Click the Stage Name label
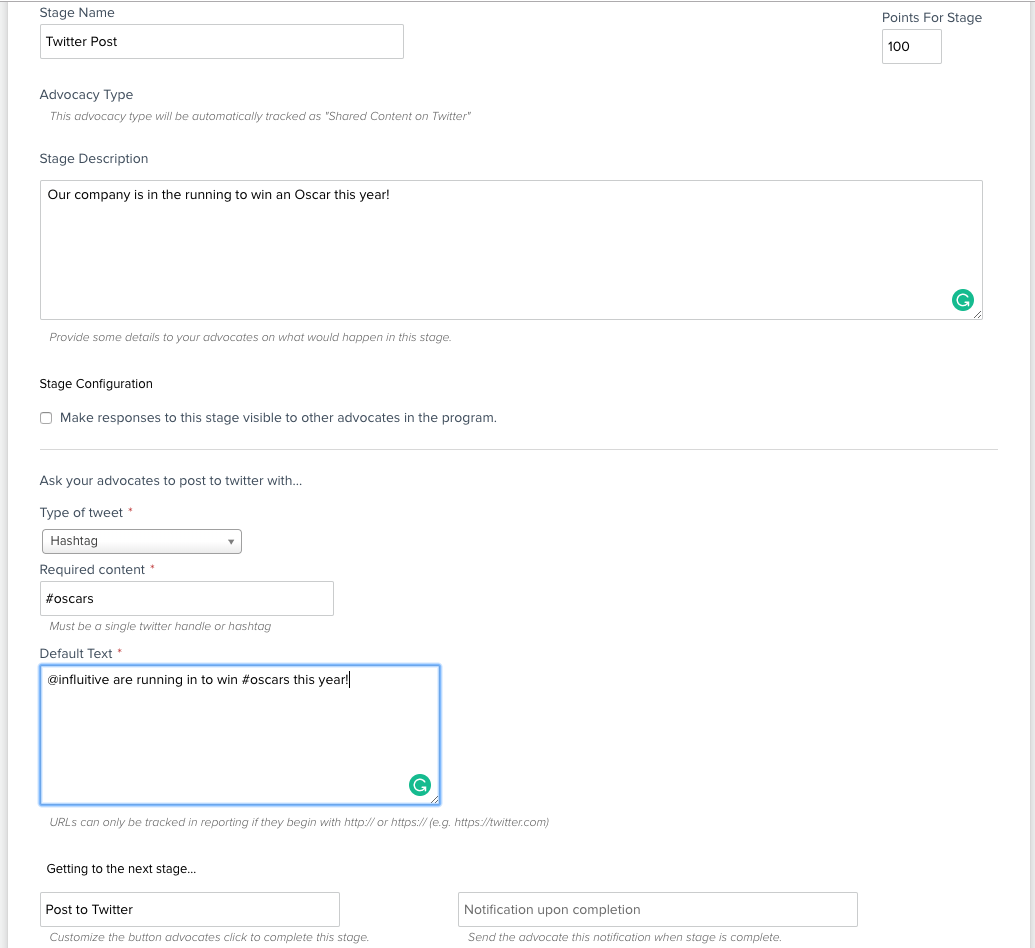 [77, 13]
